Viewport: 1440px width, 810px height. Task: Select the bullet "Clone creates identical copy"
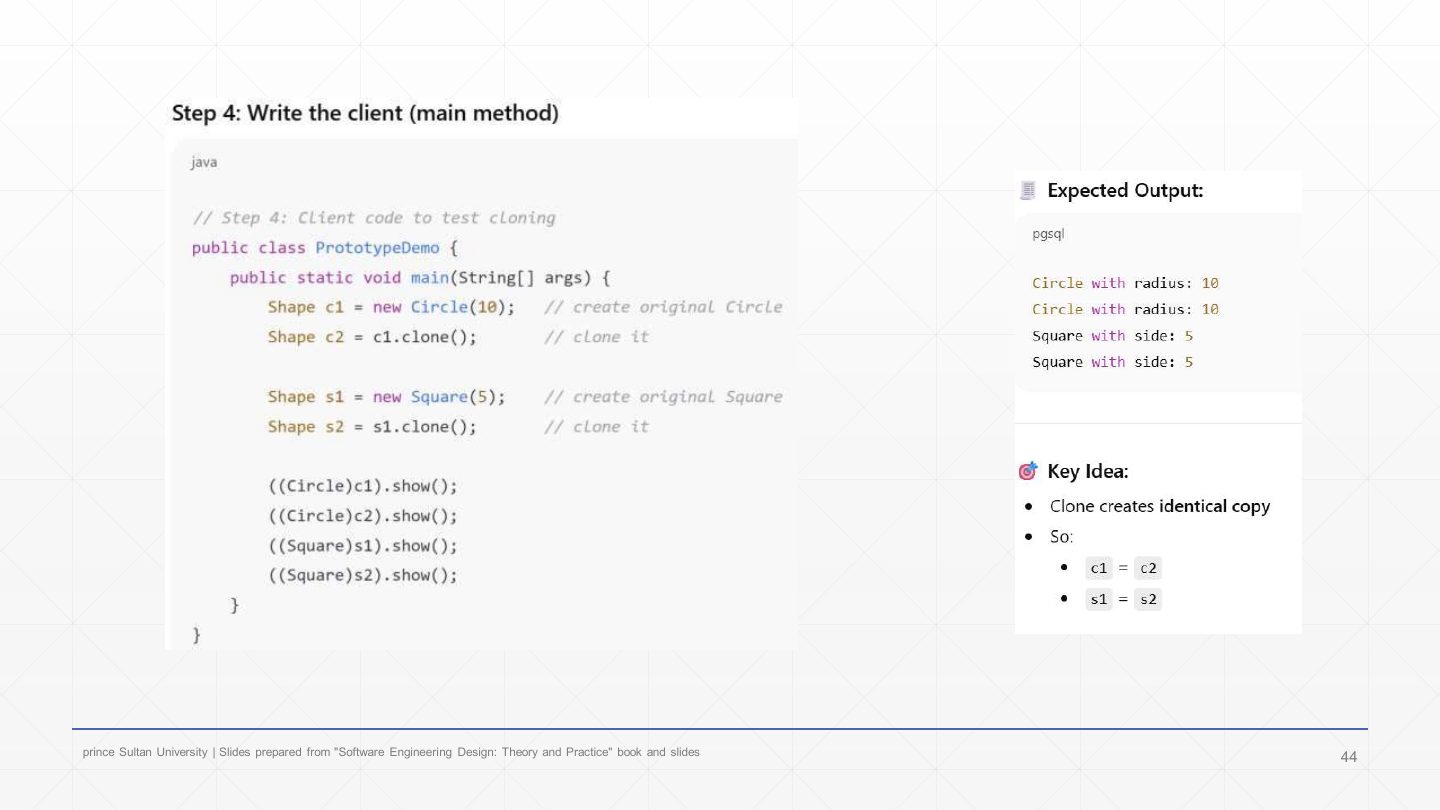click(x=1160, y=506)
